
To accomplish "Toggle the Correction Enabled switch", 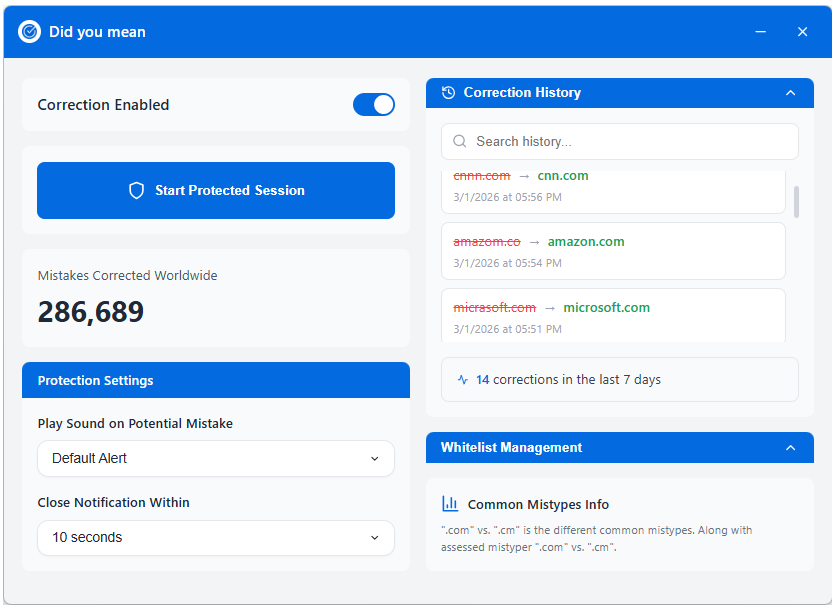I will pyautogui.click(x=374, y=104).
